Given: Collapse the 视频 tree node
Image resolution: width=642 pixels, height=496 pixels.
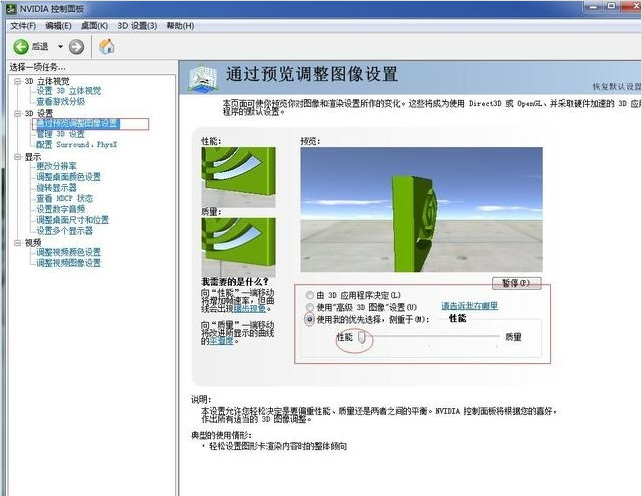Looking at the screenshot, I should coord(18,242).
